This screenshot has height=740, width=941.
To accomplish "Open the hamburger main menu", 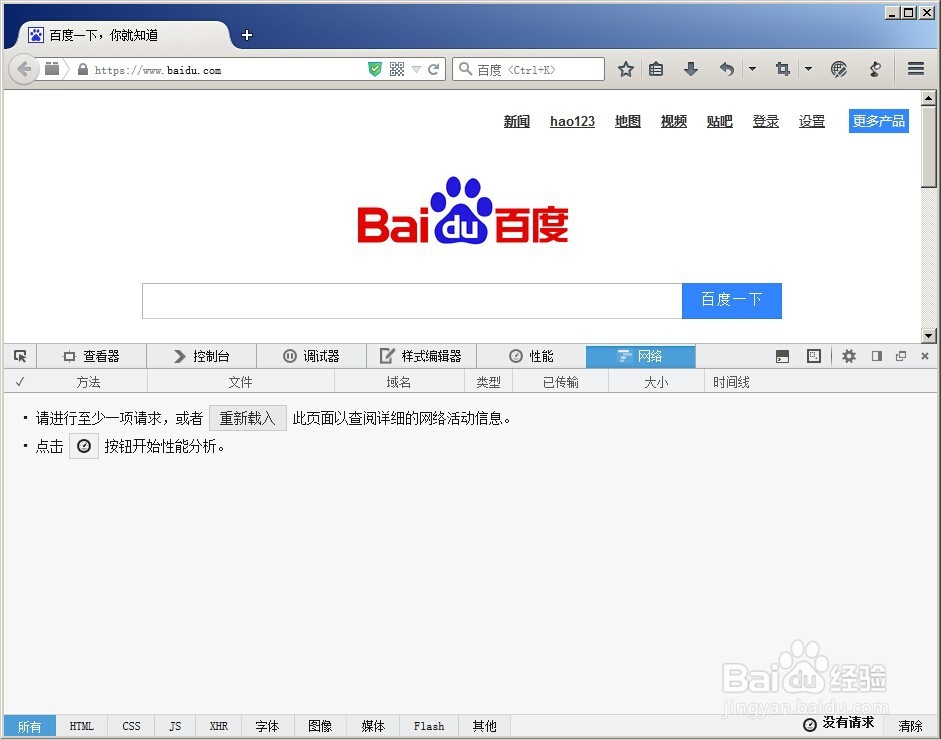I will click(916, 70).
